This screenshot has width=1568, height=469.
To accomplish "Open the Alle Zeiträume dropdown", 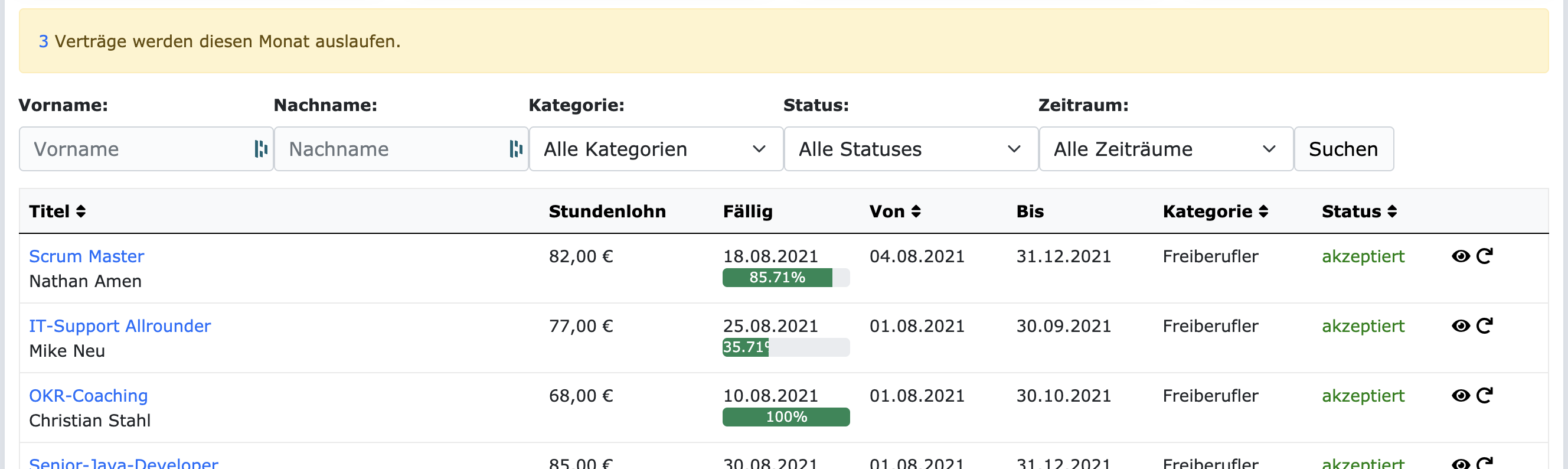I will click(1165, 149).
